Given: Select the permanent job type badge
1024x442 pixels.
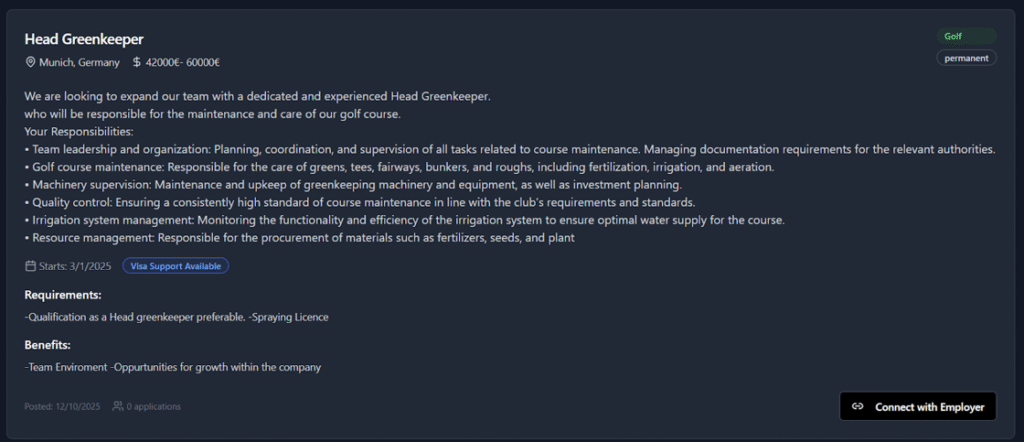Looking at the screenshot, I should pyautogui.click(x=966, y=58).
